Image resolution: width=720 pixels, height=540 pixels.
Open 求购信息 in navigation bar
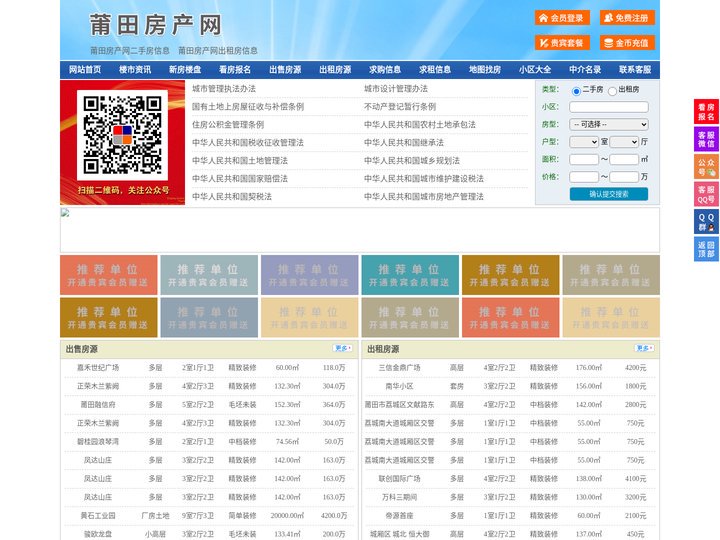pos(385,70)
